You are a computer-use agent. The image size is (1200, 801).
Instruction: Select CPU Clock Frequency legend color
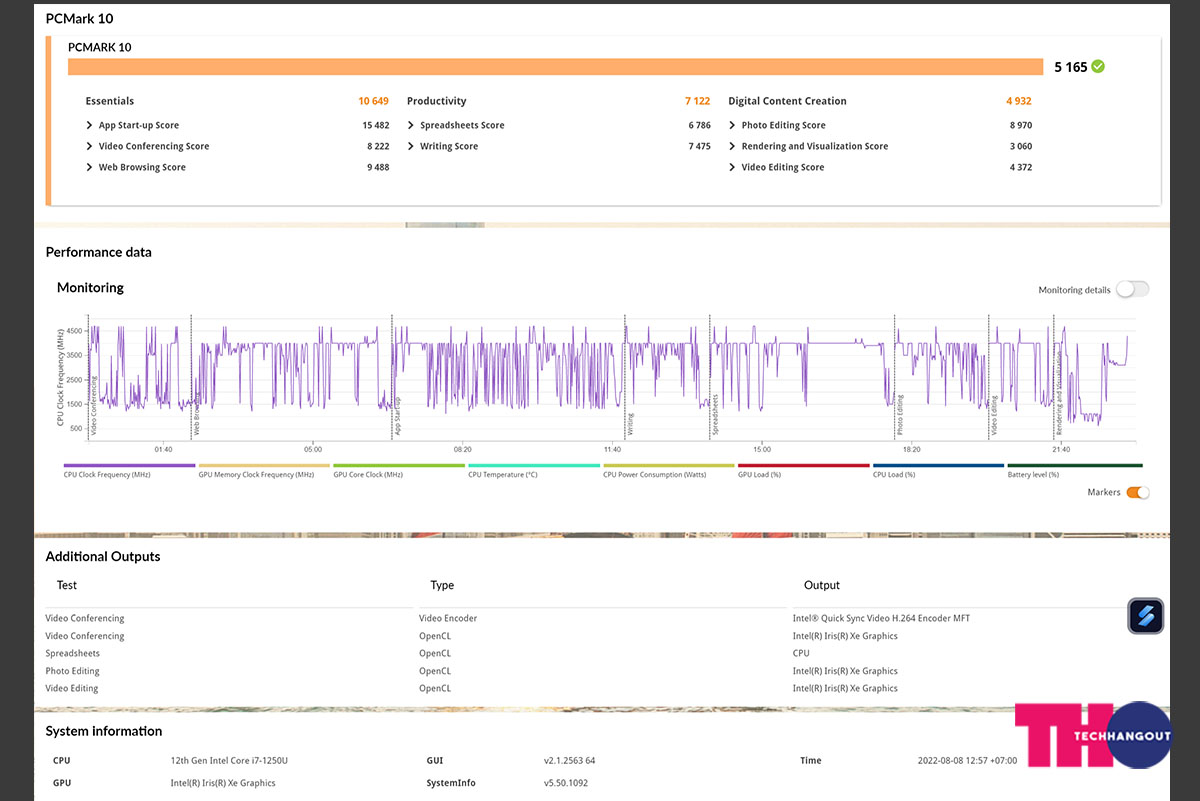tap(129, 465)
